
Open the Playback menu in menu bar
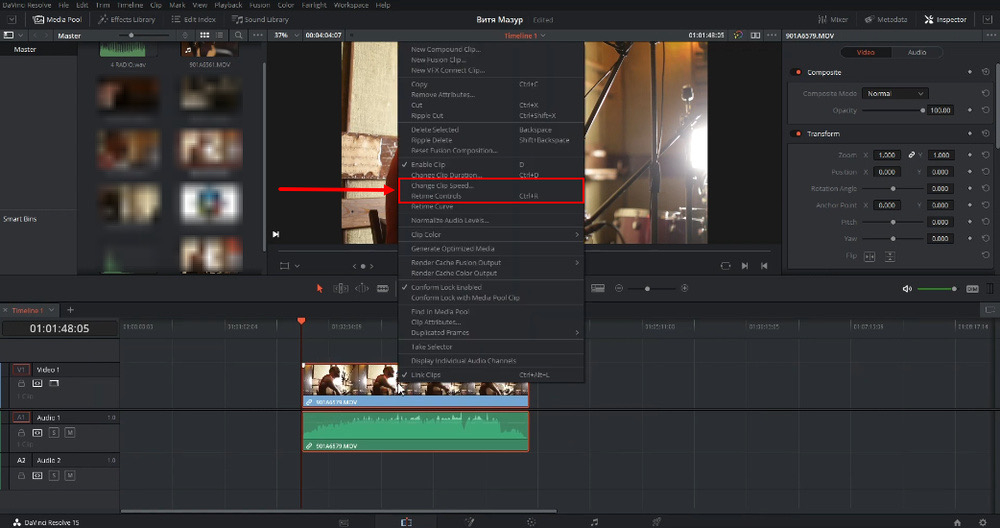point(228,4)
